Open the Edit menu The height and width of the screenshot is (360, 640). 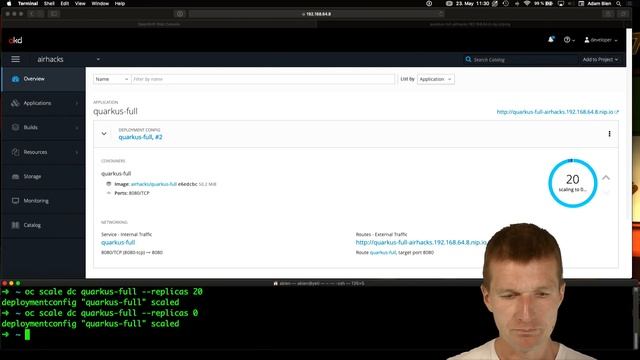[x=65, y=3]
